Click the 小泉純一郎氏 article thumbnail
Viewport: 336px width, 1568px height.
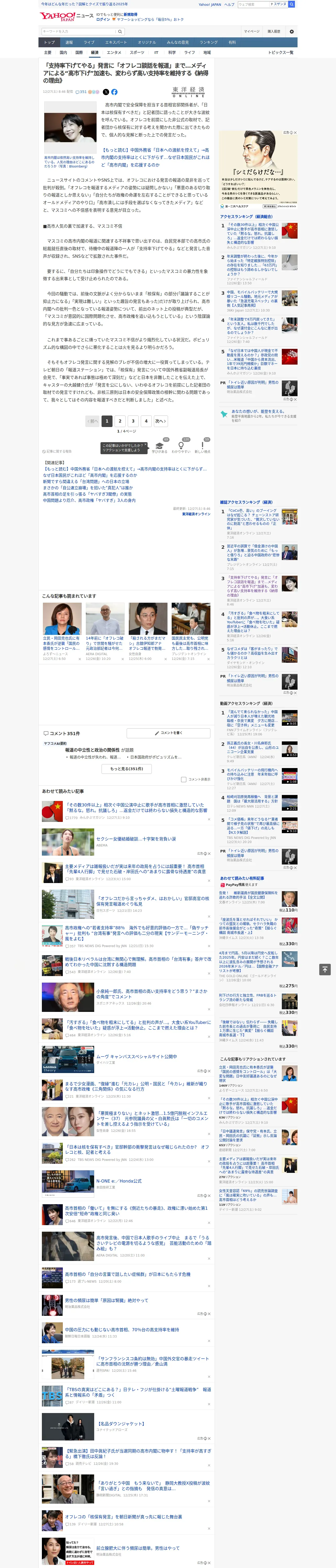coord(68,997)
